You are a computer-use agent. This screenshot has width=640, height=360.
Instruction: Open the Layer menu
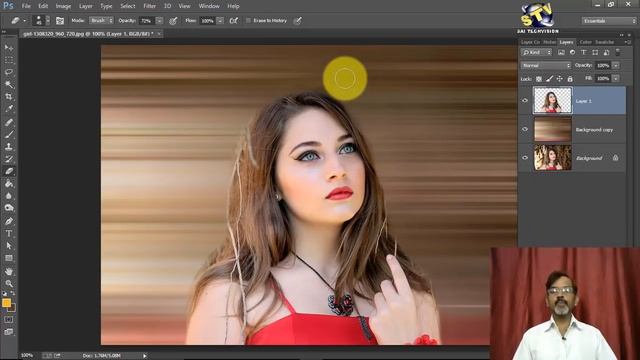[x=85, y=6]
